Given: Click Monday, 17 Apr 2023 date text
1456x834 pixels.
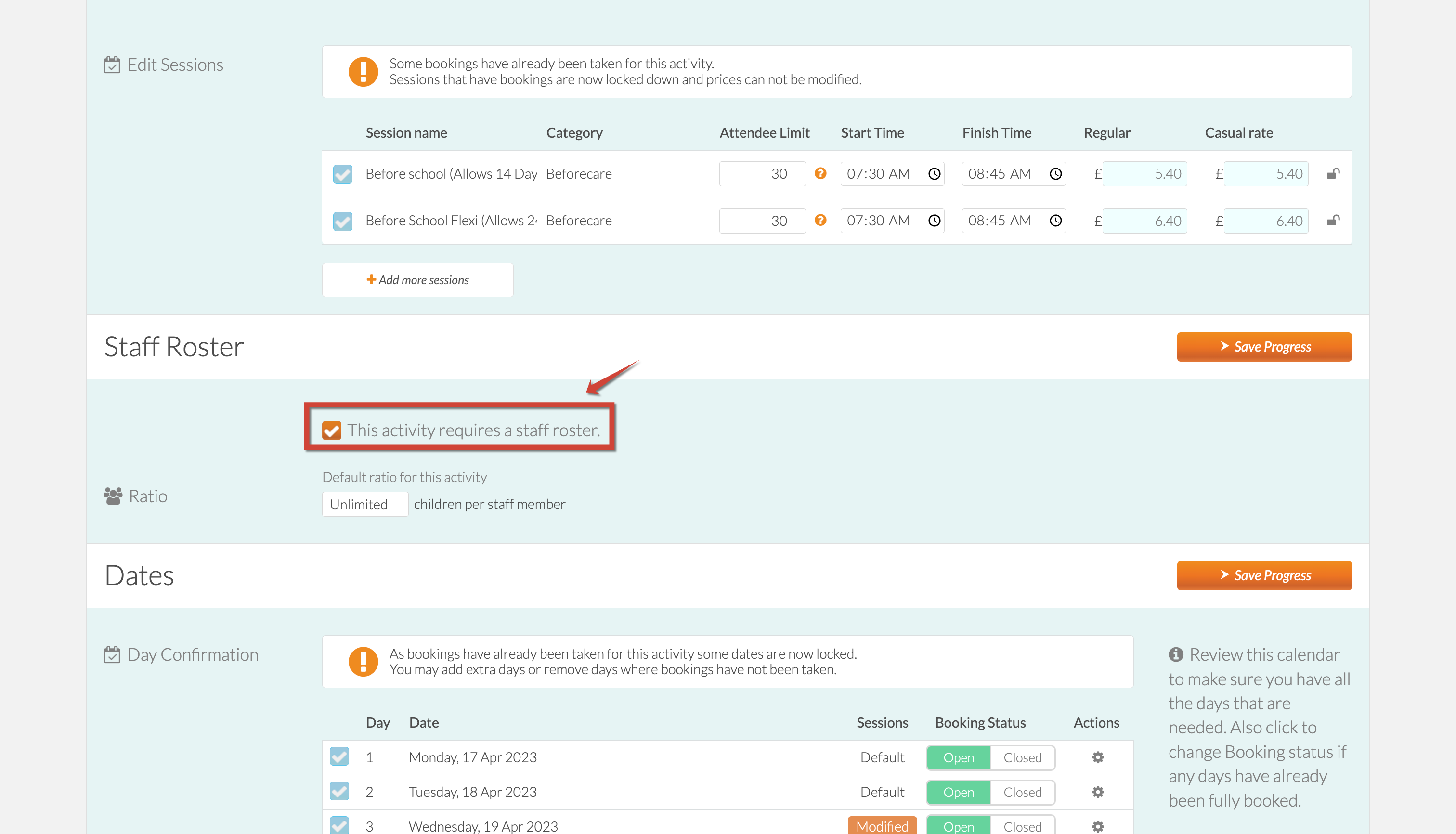Looking at the screenshot, I should (x=472, y=757).
